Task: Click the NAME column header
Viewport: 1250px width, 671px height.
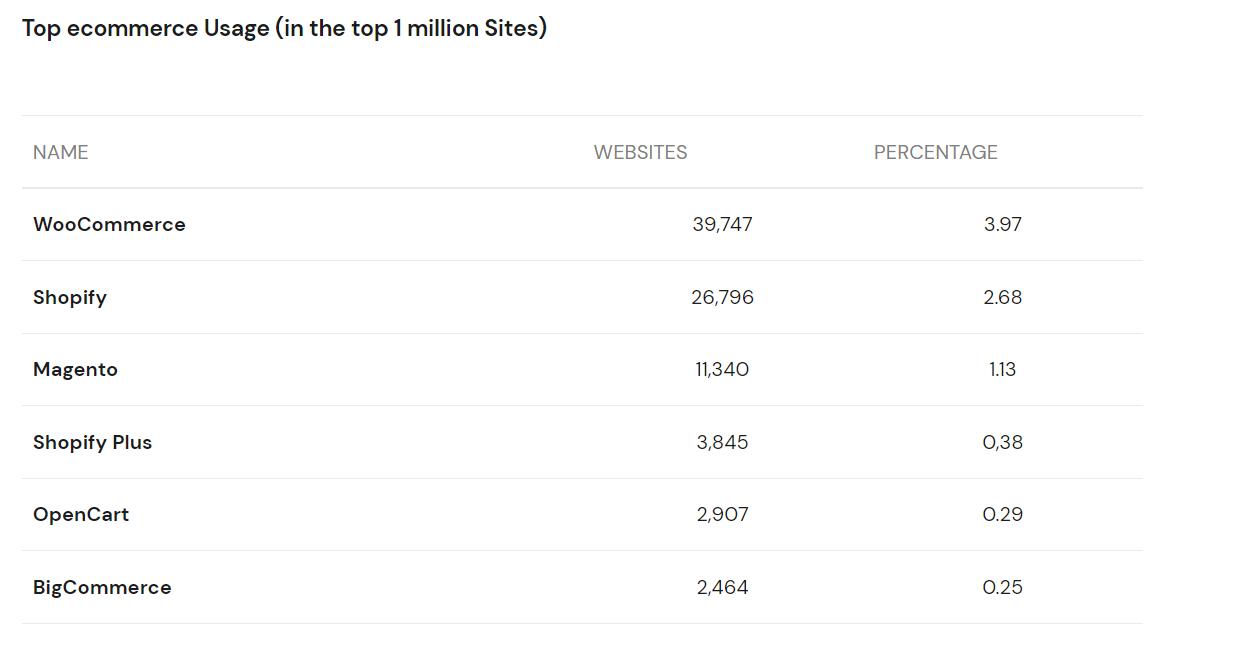Action: point(61,152)
